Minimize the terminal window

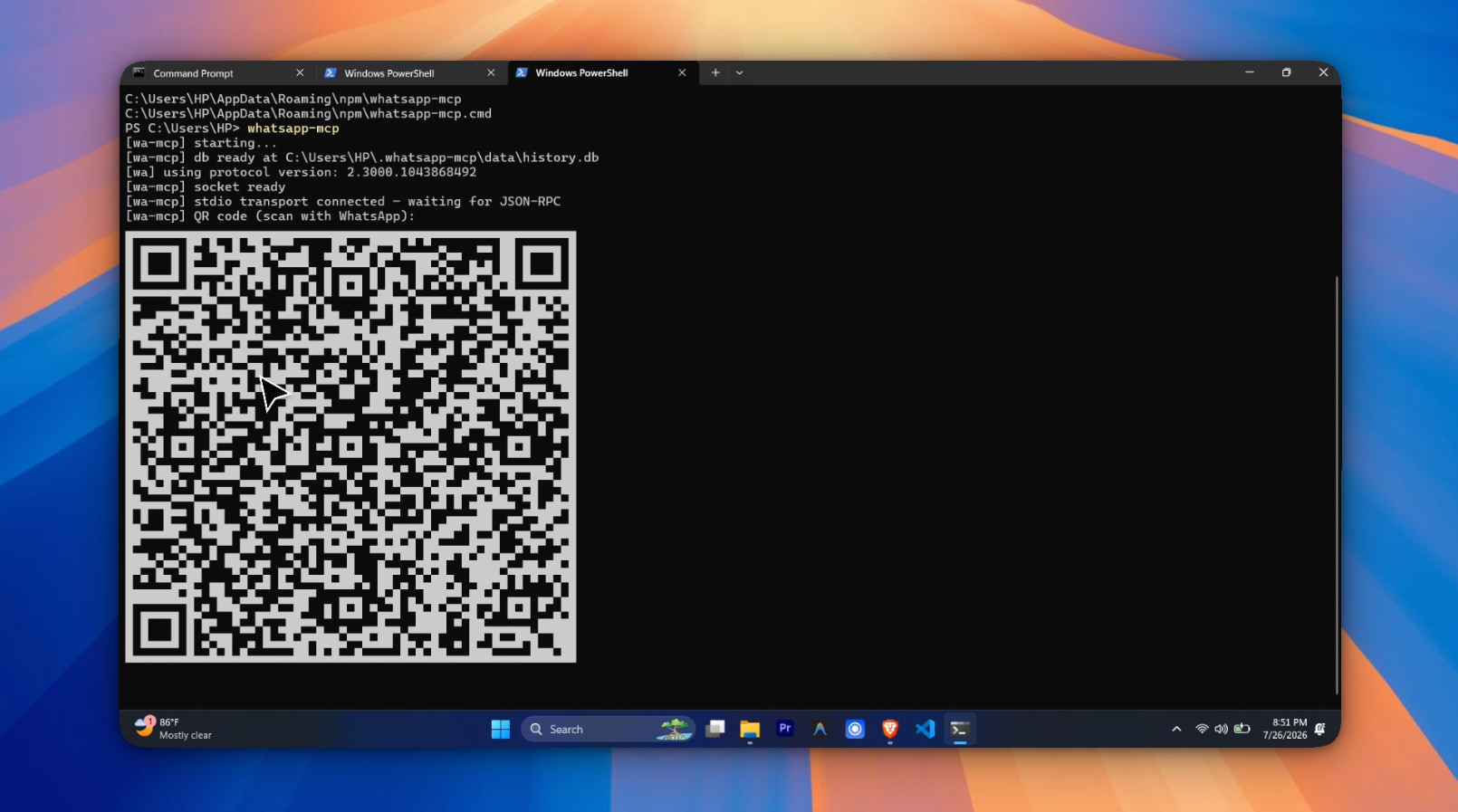pos(1250,72)
